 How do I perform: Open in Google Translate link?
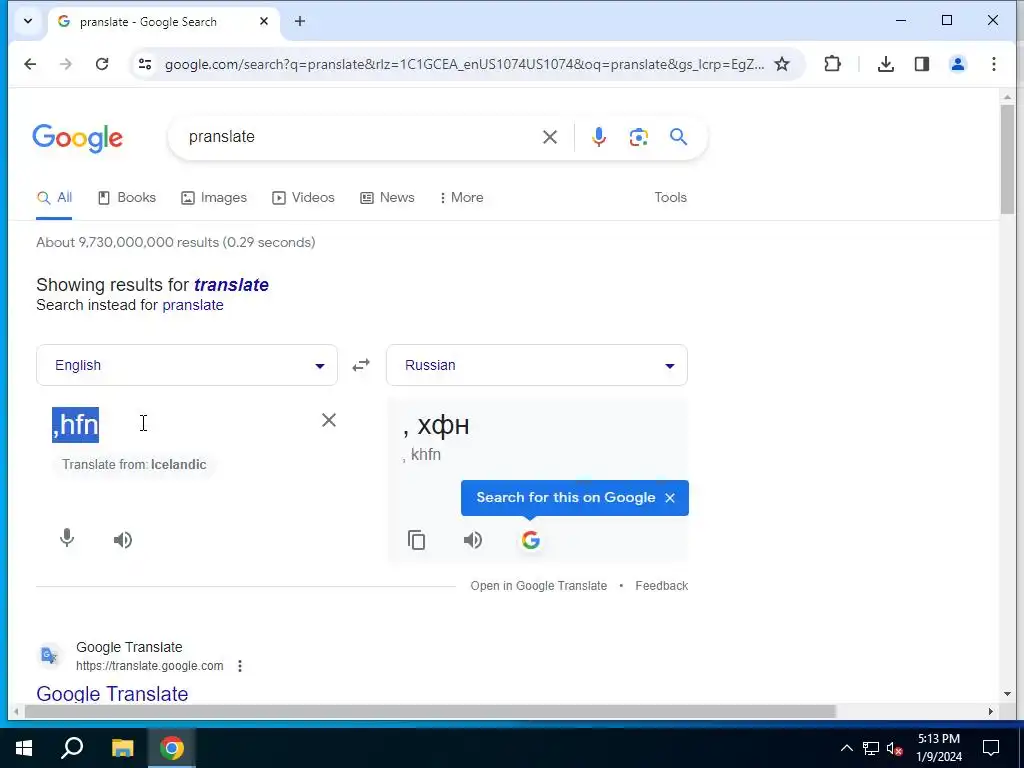tap(539, 586)
